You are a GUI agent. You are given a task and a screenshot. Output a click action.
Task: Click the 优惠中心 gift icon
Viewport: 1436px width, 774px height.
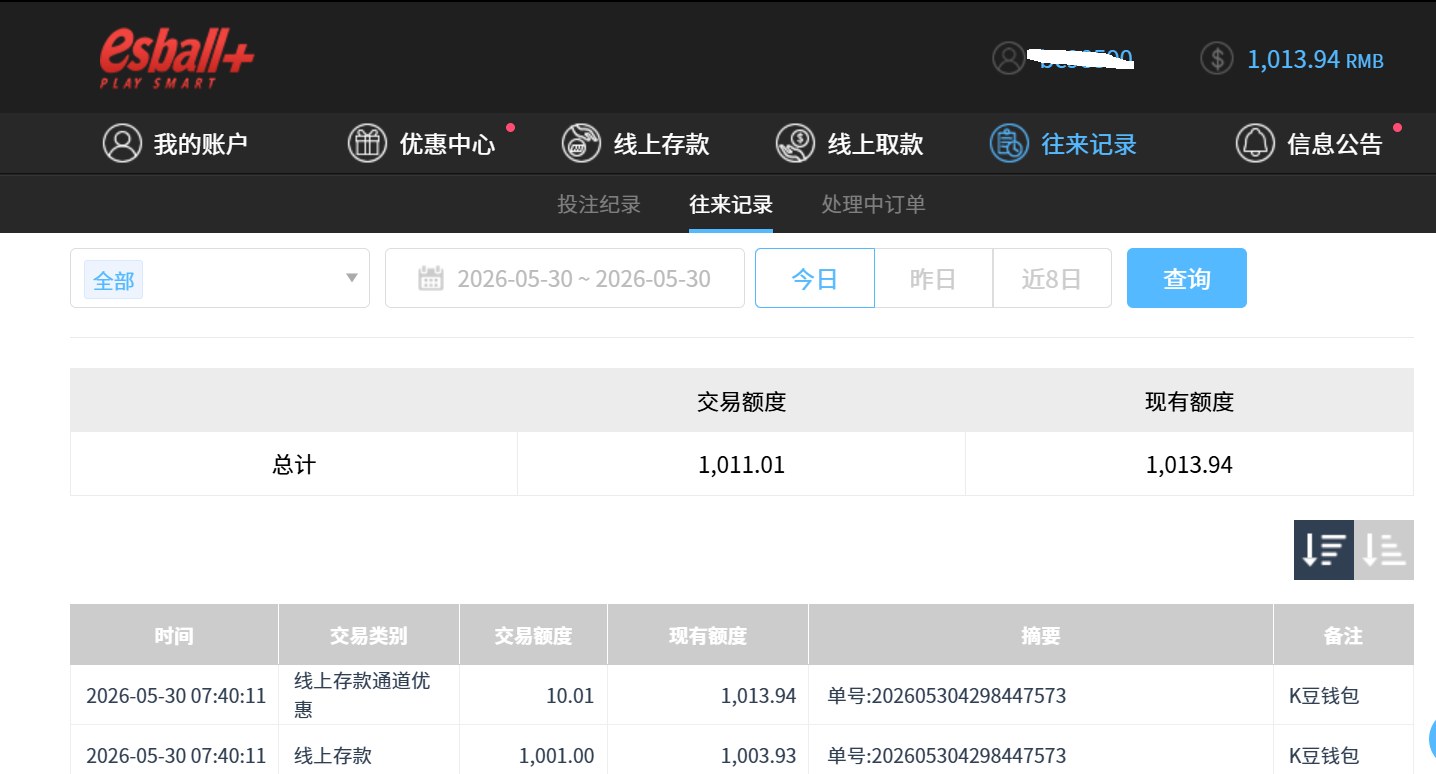tap(367, 143)
